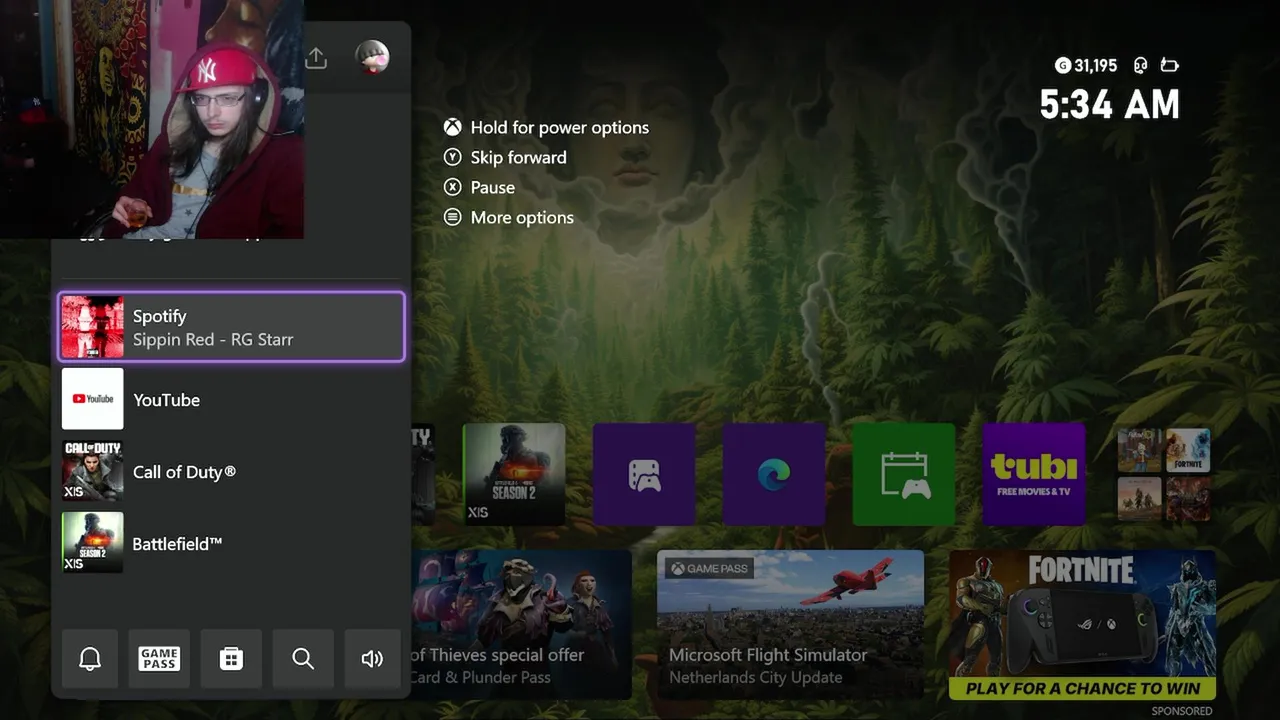Viewport: 1280px width, 720px height.
Task: Open the profile avatar in guide
Action: (372, 57)
